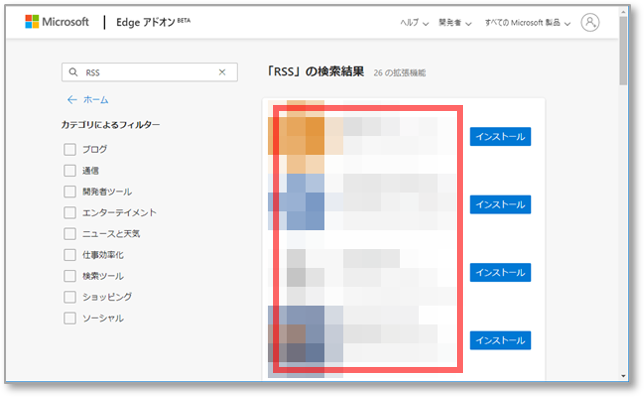Check the ショッピング category filter
Image resolution: width=644 pixels, height=397 pixels.
pyautogui.click(x=70, y=297)
